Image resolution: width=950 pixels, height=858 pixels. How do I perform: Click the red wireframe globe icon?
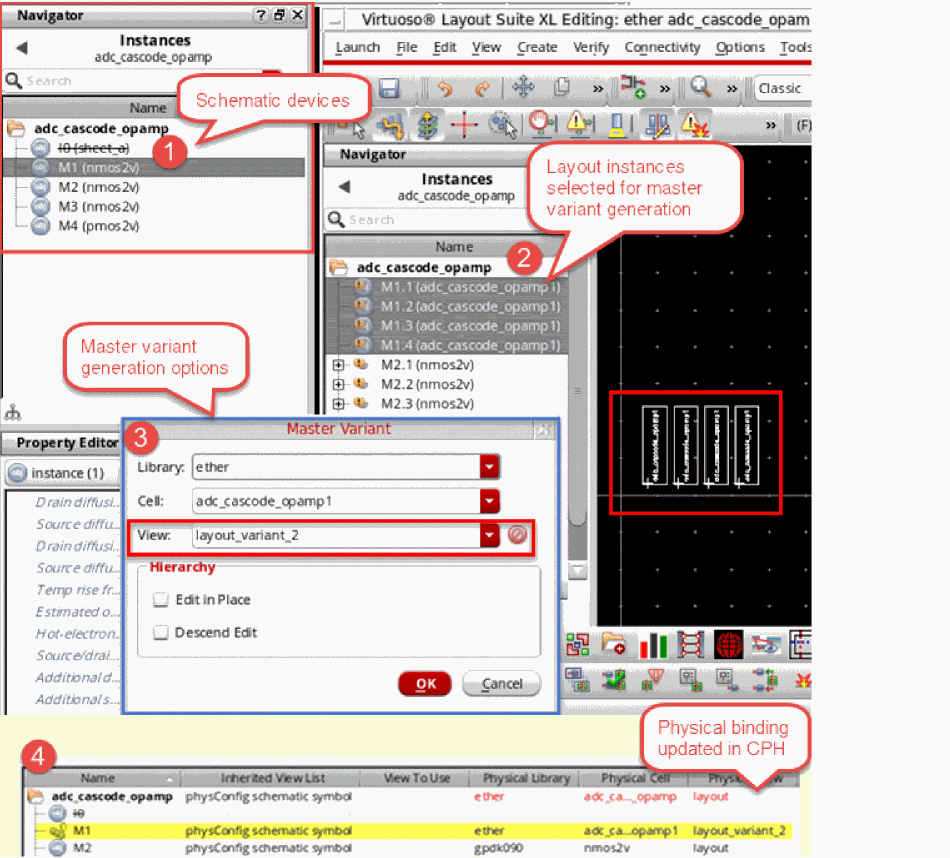(728, 645)
